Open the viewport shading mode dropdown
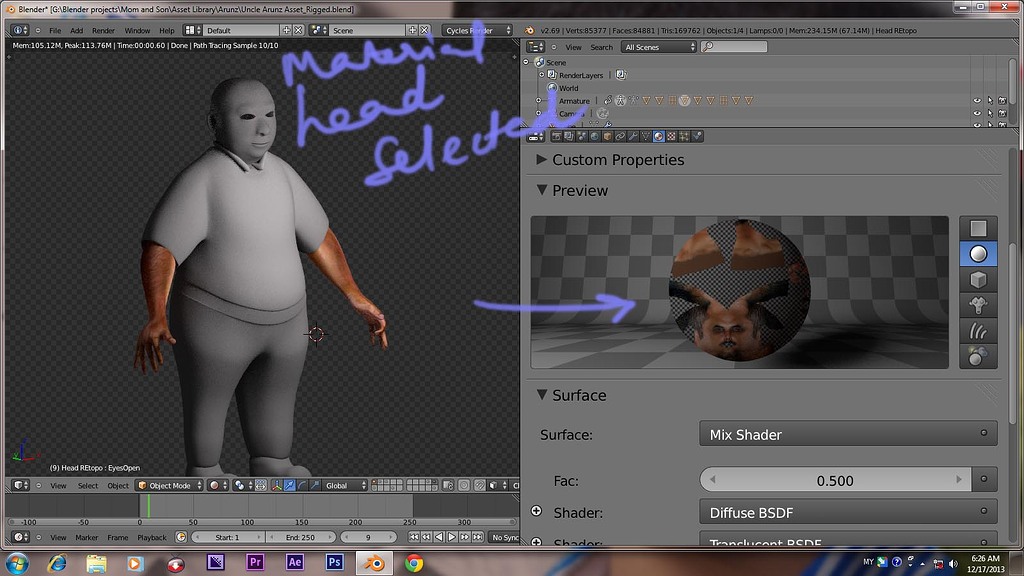The height and width of the screenshot is (576, 1024). (x=217, y=485)
